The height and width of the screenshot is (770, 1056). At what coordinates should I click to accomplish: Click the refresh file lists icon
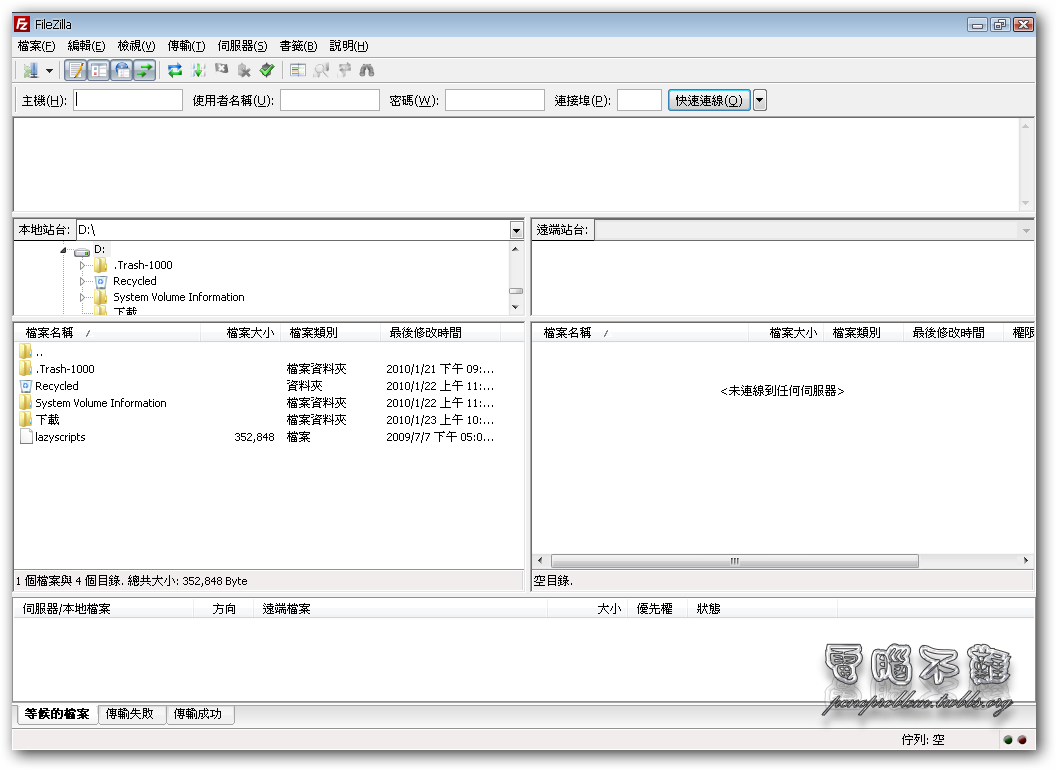175,70
